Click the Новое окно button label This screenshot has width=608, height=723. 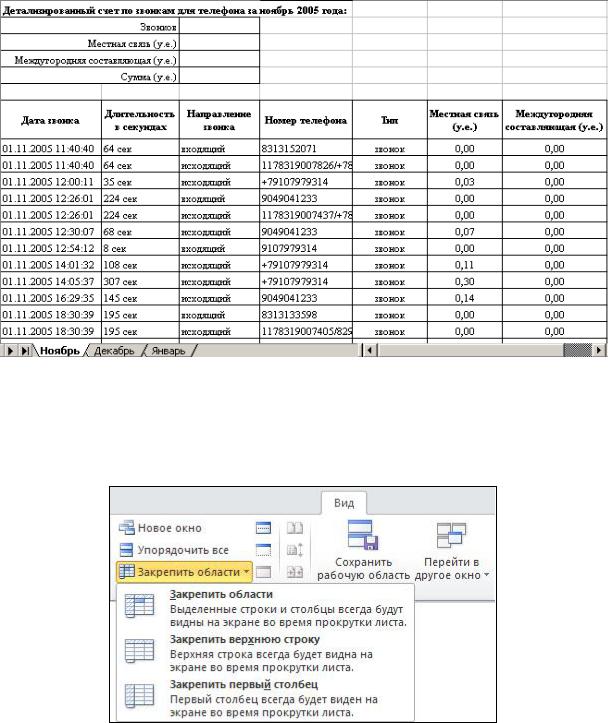click(170, 528)
